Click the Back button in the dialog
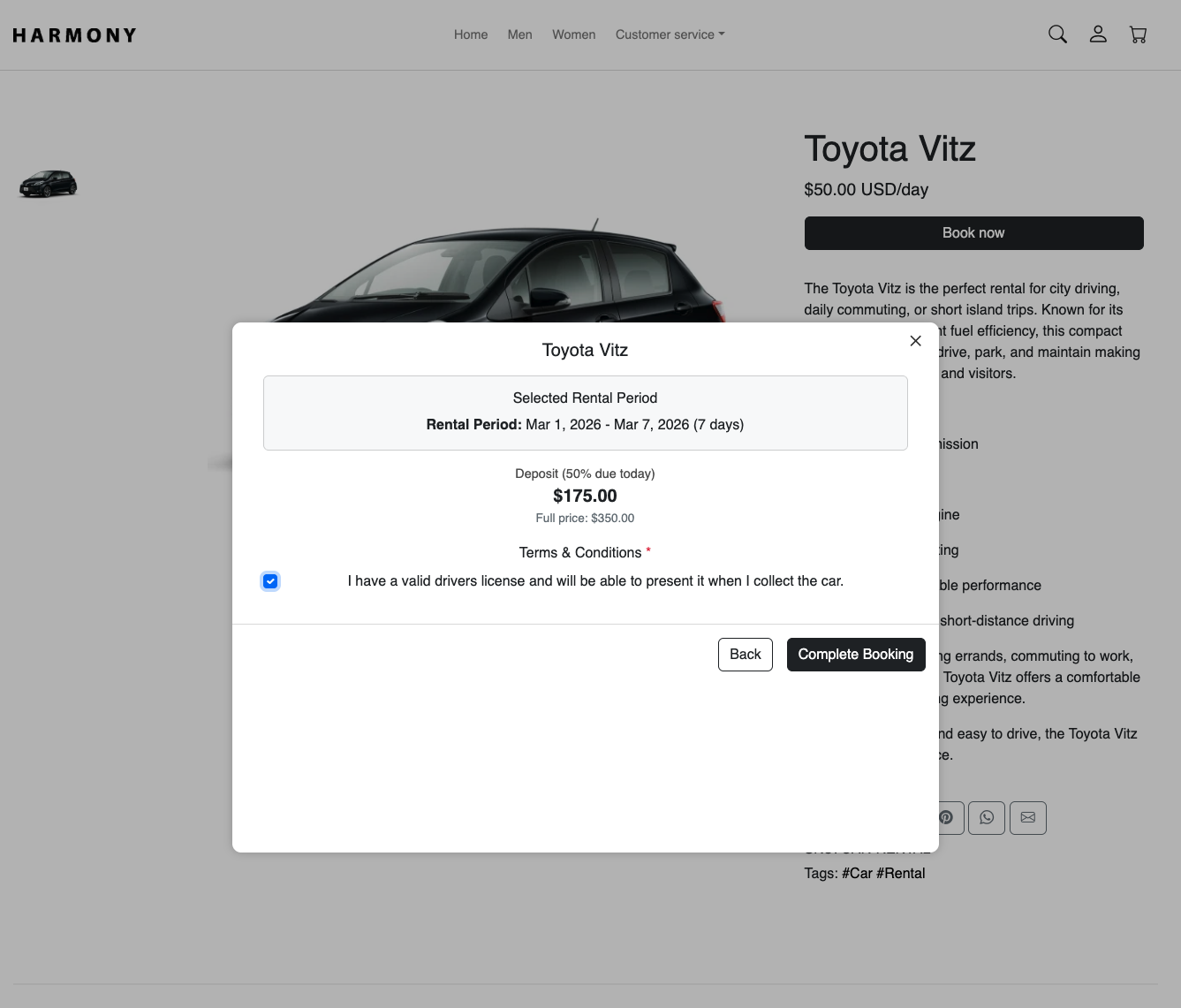Image resolution: width=1181 pixels, height=1008 pixels. coord(746,655)
